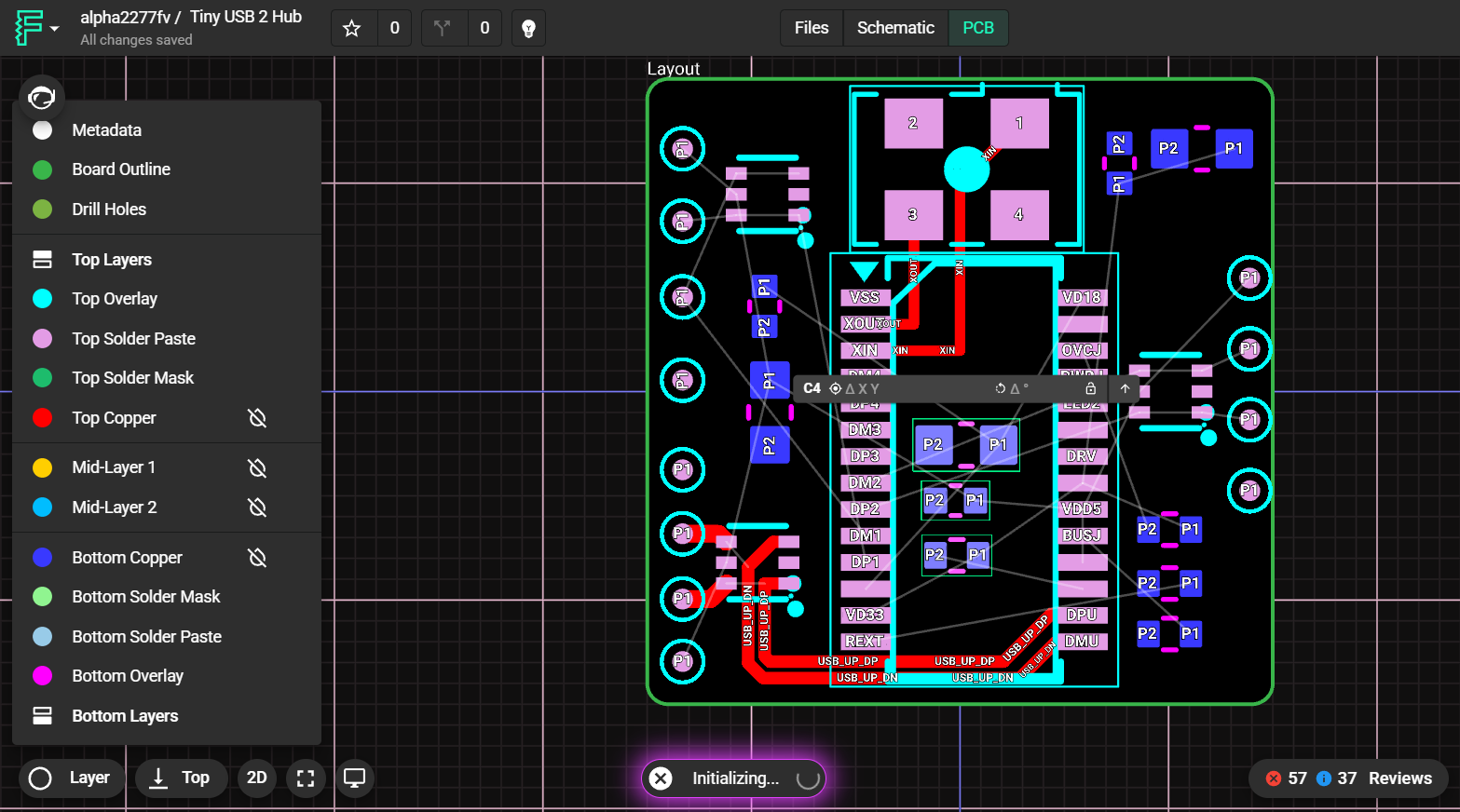The image size is (1460, 812).
Task: Click the Layout label above the board
Action: [673, 69]
